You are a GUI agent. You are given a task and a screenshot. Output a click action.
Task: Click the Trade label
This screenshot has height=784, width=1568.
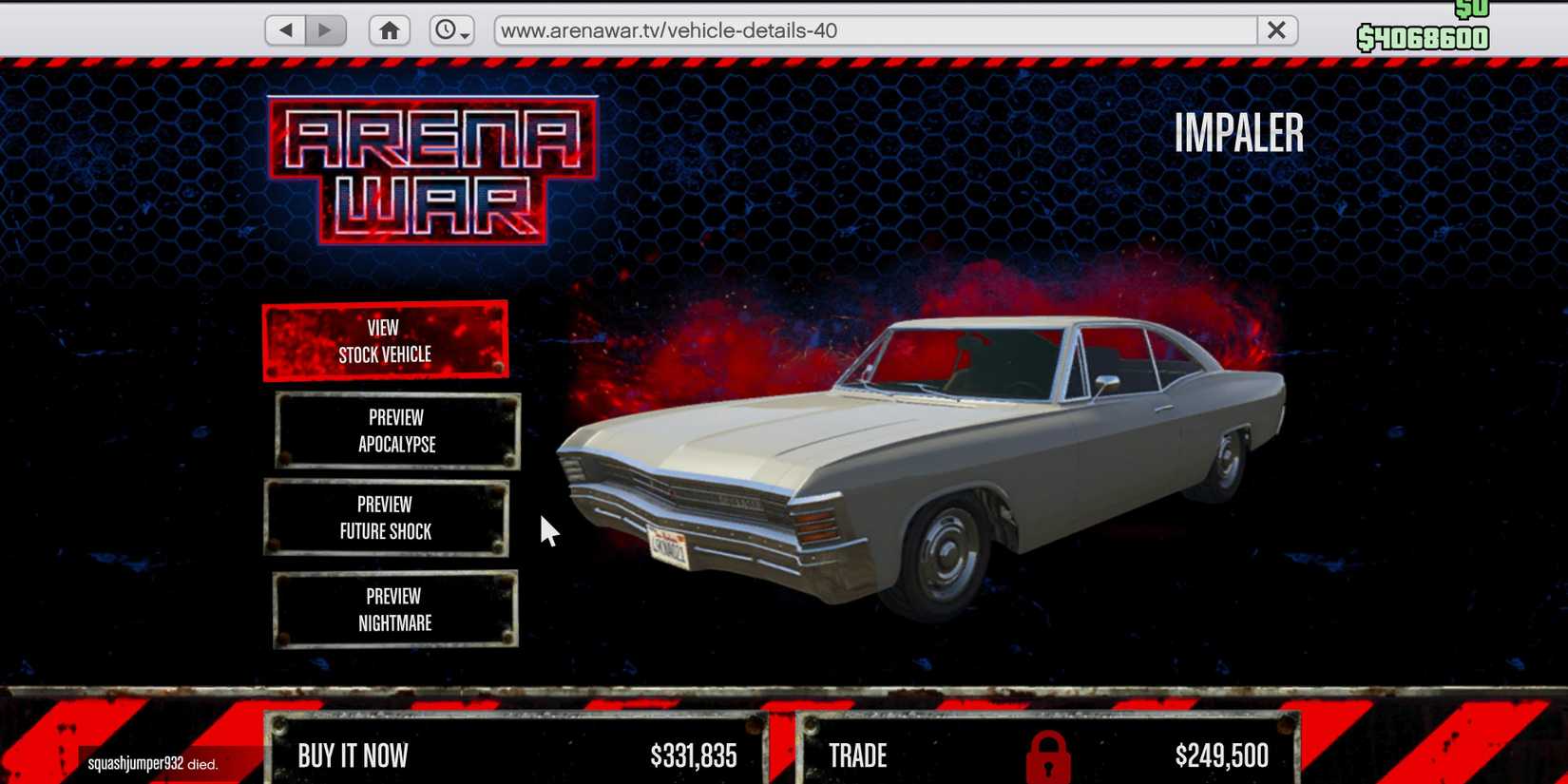click(x=857, y=756)
